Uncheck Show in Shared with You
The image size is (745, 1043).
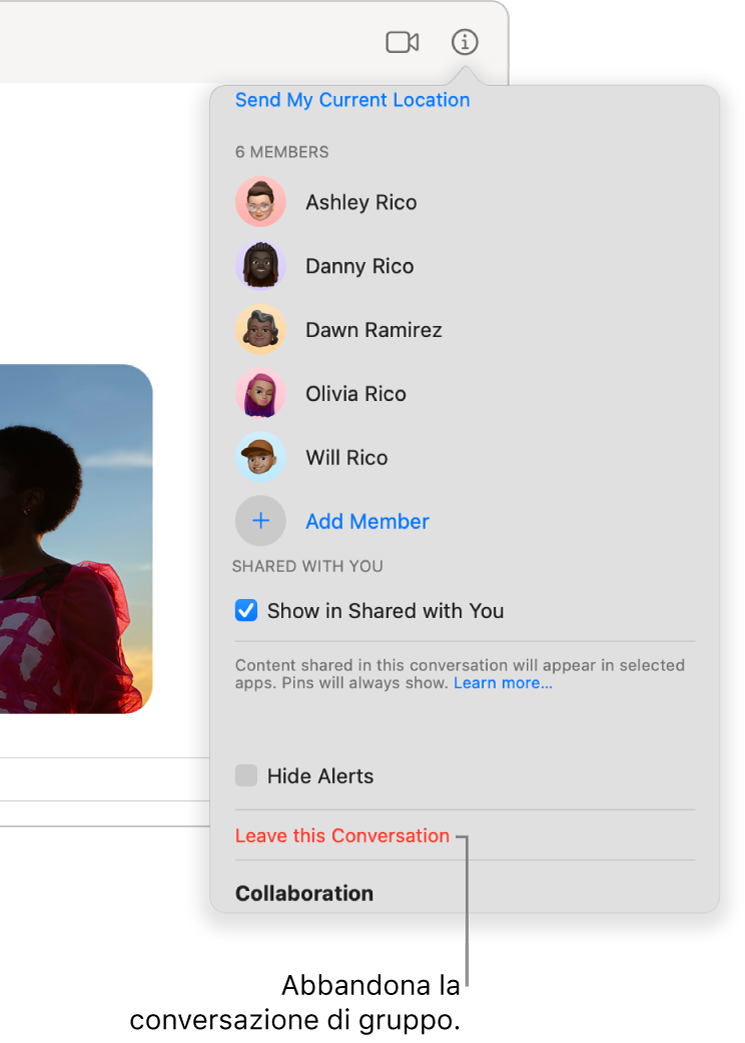point(246,611)
